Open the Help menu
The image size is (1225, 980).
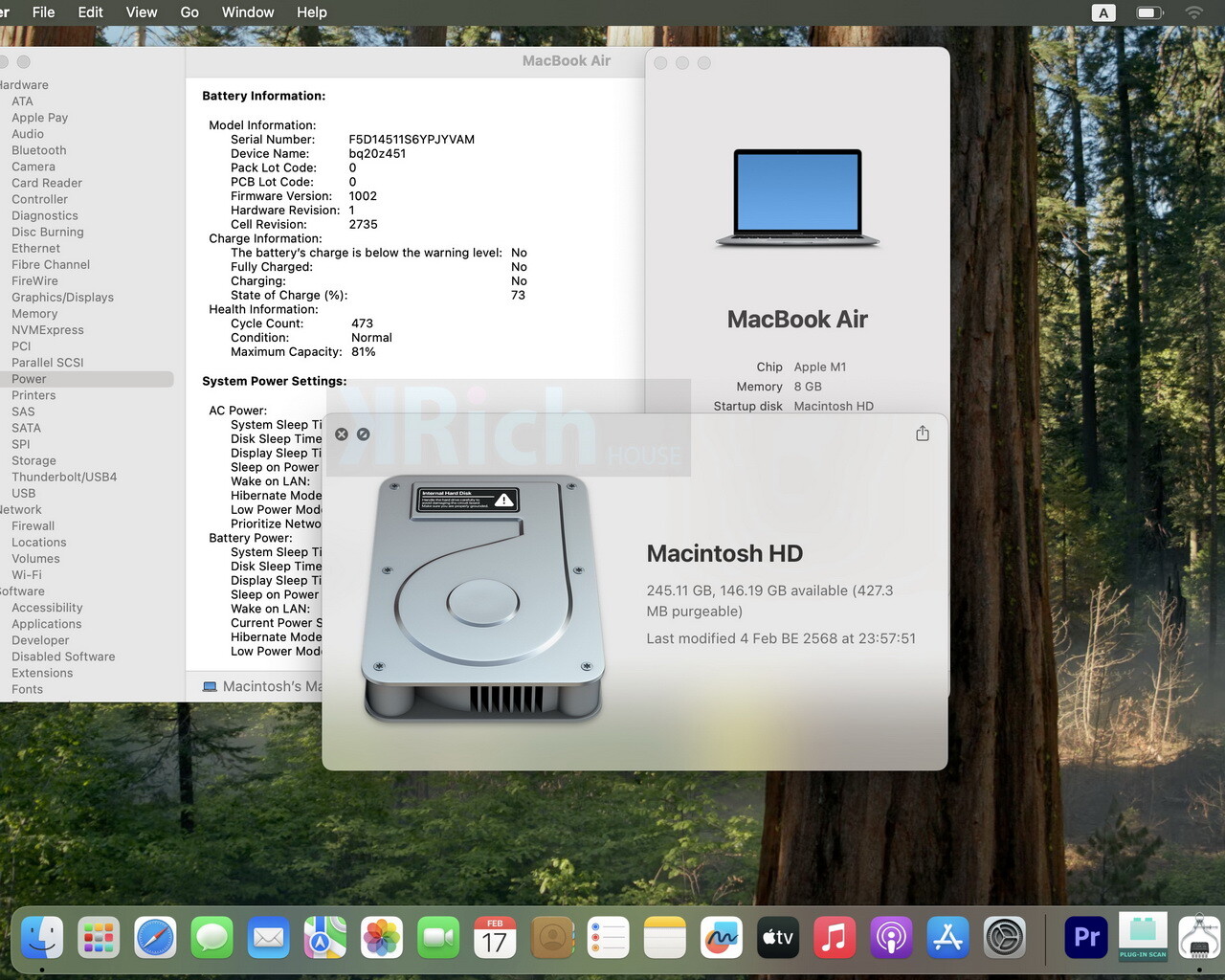click(x=312, y=12)
